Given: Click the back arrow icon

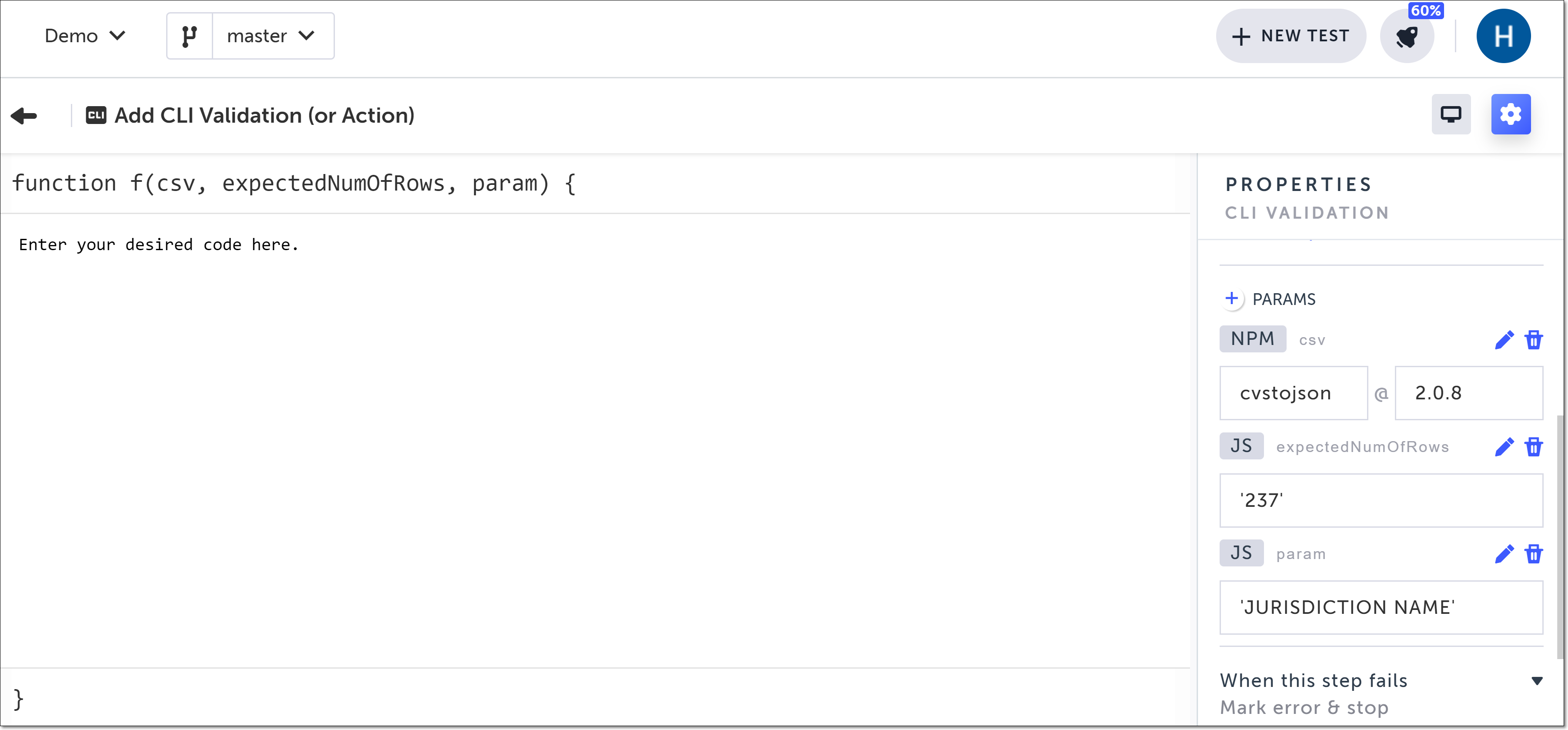Looking at the screenshot, I should tap(24, 115).
